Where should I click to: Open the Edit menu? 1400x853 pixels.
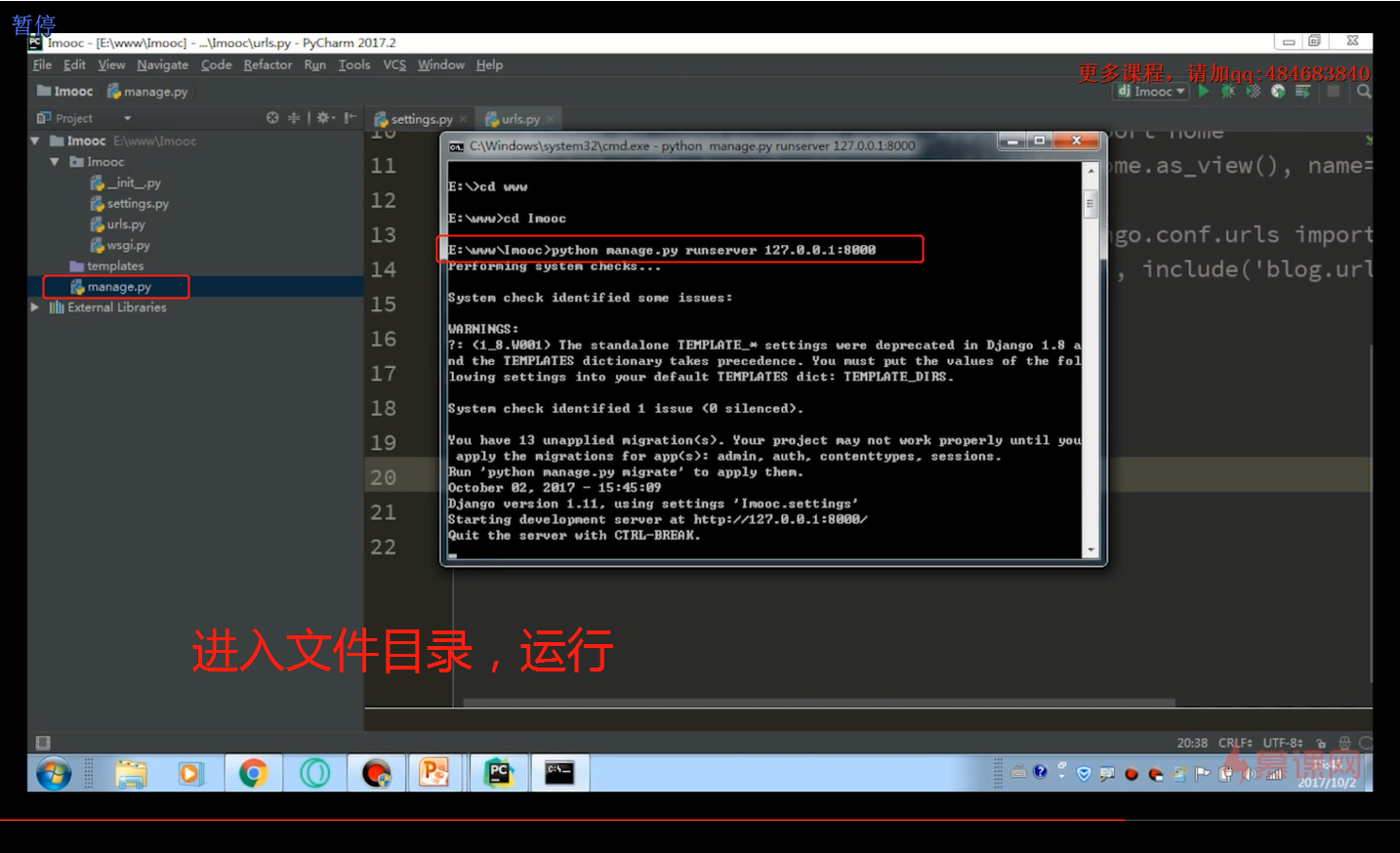coord(74,64)
